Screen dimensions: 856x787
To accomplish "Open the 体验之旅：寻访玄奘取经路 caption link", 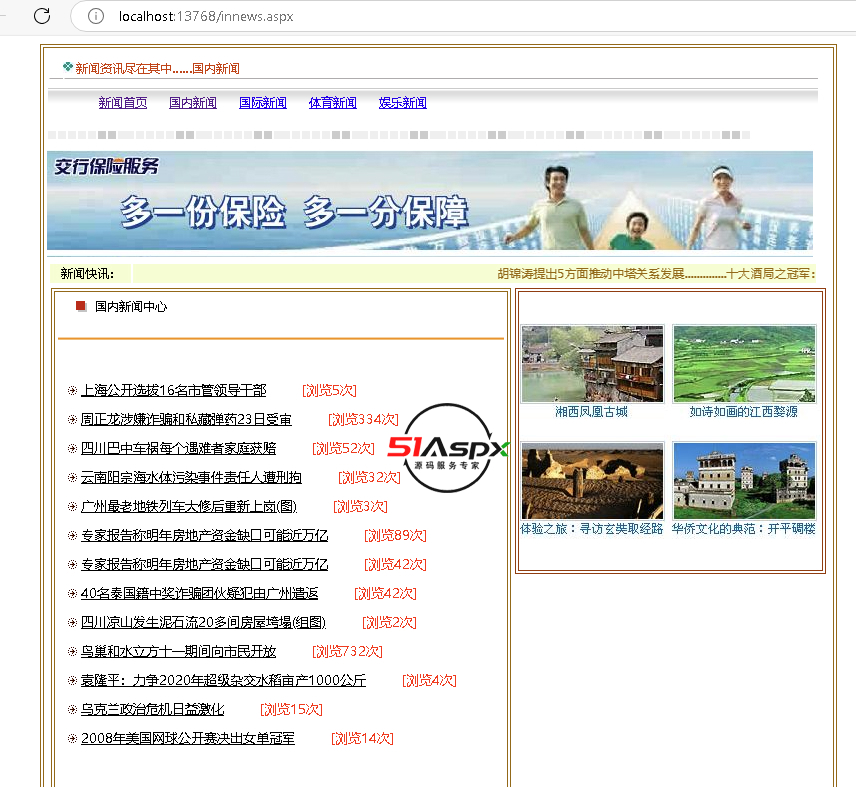I will pyautogui.click(x=592, y=529).
